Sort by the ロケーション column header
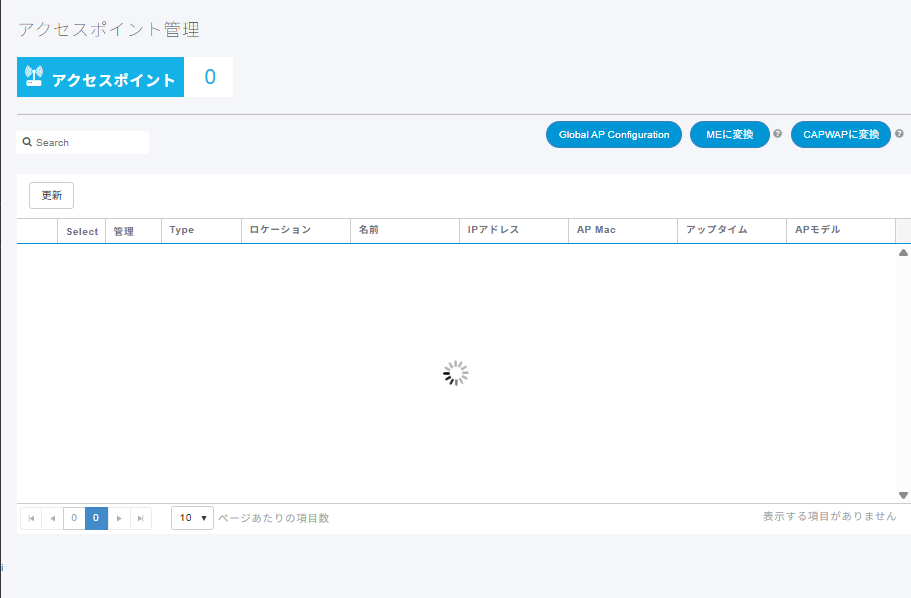Image resolution: width=911 pixels, height=598 pixels. point(280,230)
